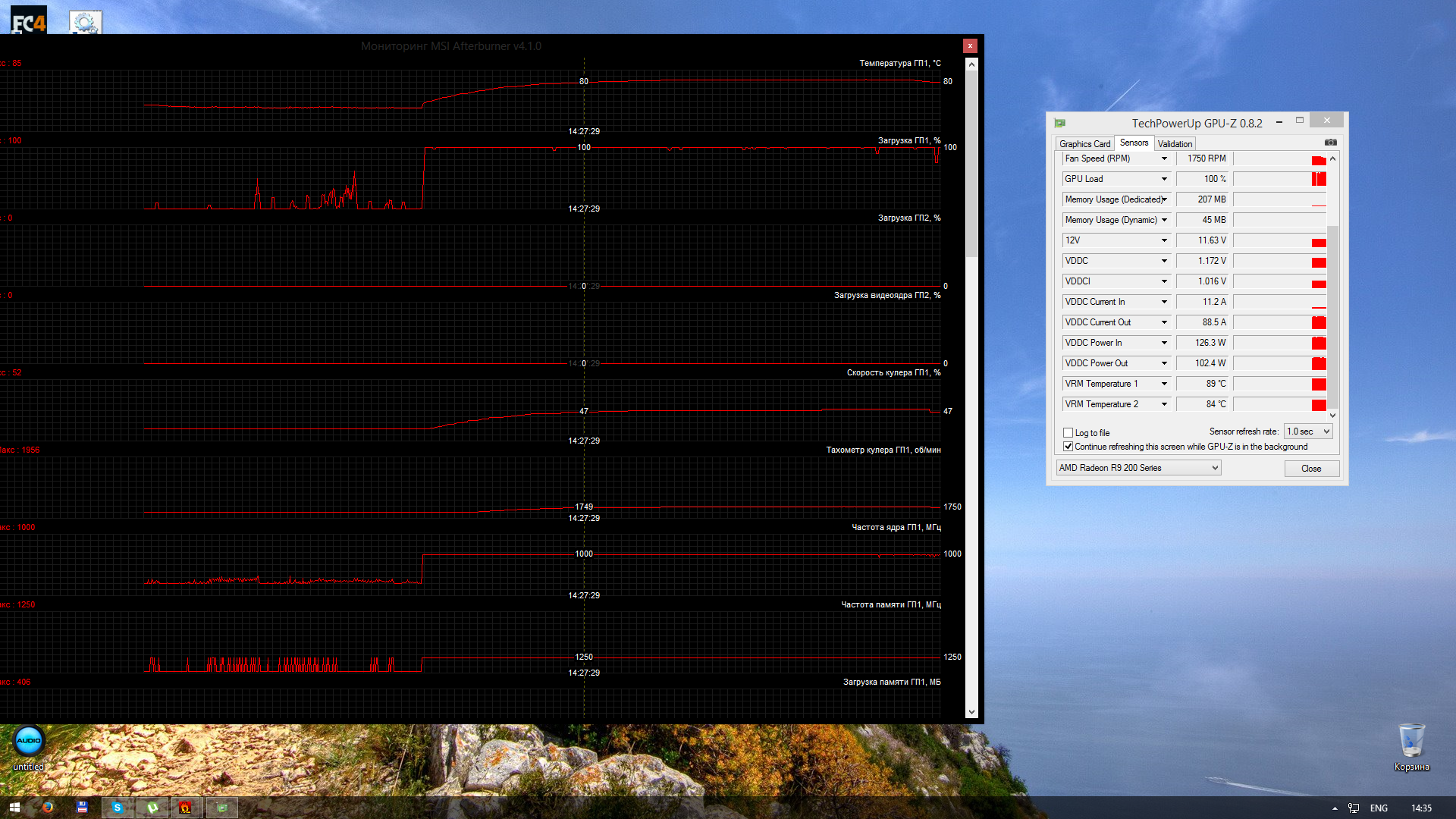Click ENG language indicator in system tray
Image resolution: width=1456 pixels, height=819 pixels.
(1379, 808)
